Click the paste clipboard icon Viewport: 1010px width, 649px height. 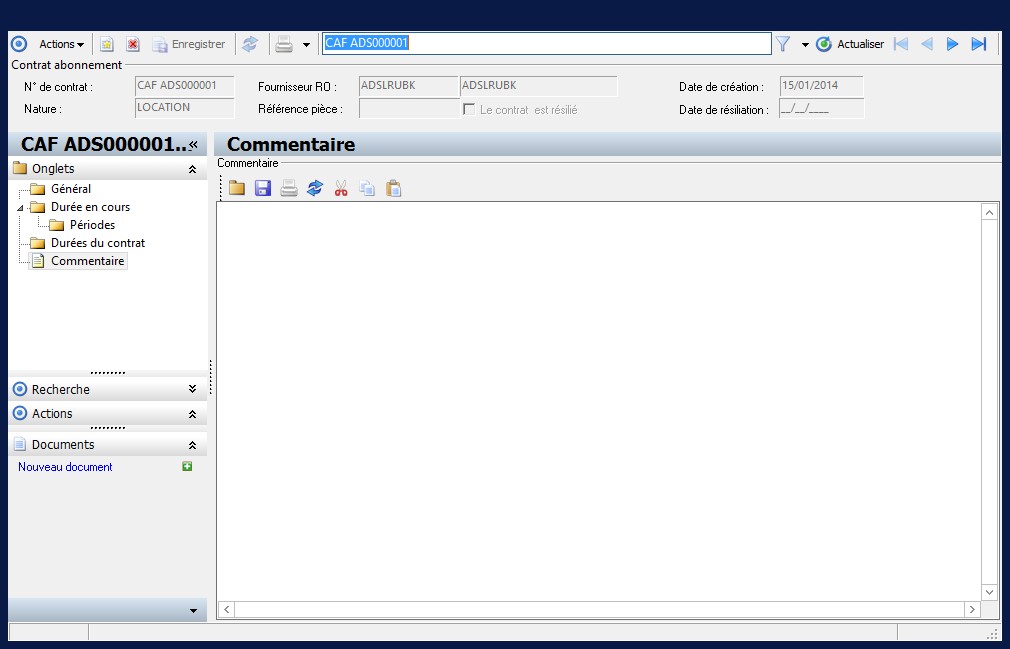coord(394,188)
